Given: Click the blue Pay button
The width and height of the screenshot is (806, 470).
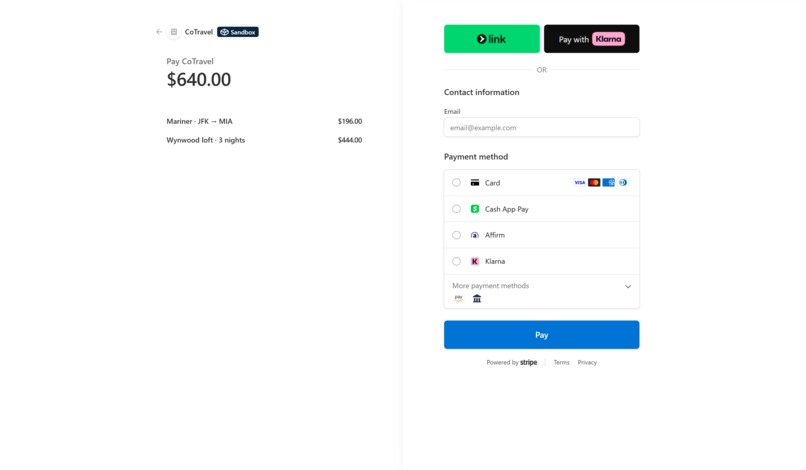Looking at the screenshot, I should coord(541,335).
